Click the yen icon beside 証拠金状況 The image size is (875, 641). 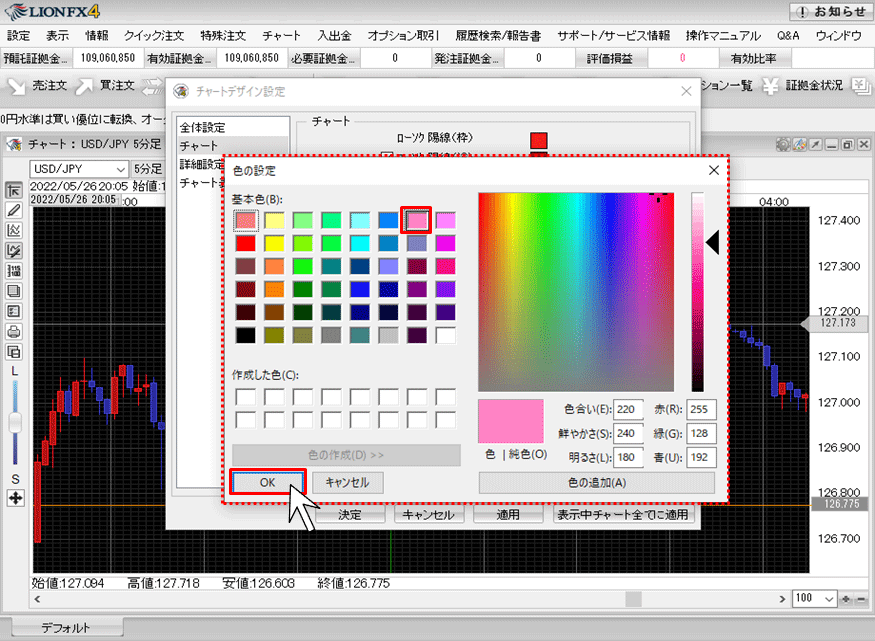click(771, 86)
